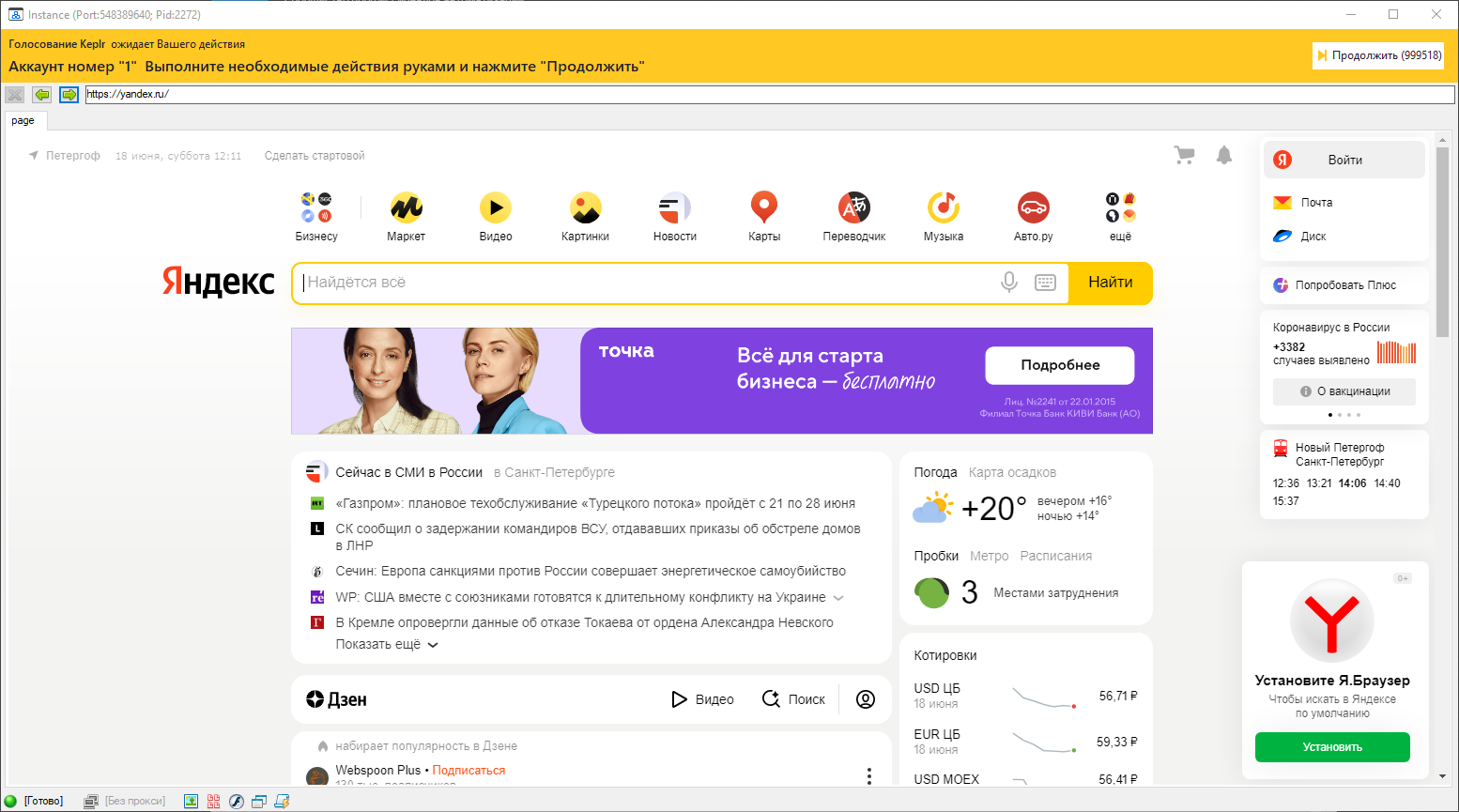Expand news list with Показать ещё
The image size is (1459, 812).
(387, 645)
